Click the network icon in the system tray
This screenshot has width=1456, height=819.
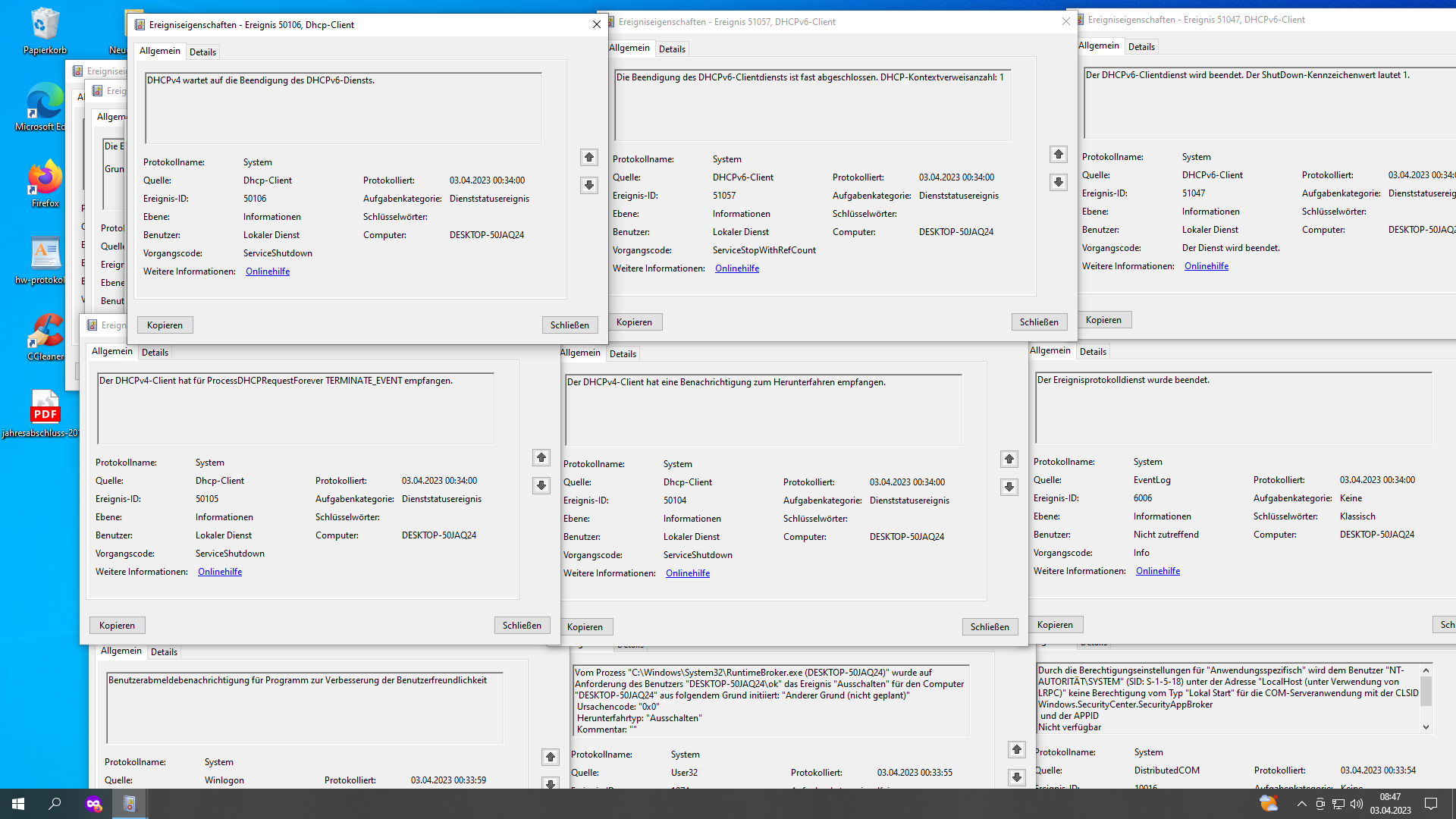tap(1337, 804)
